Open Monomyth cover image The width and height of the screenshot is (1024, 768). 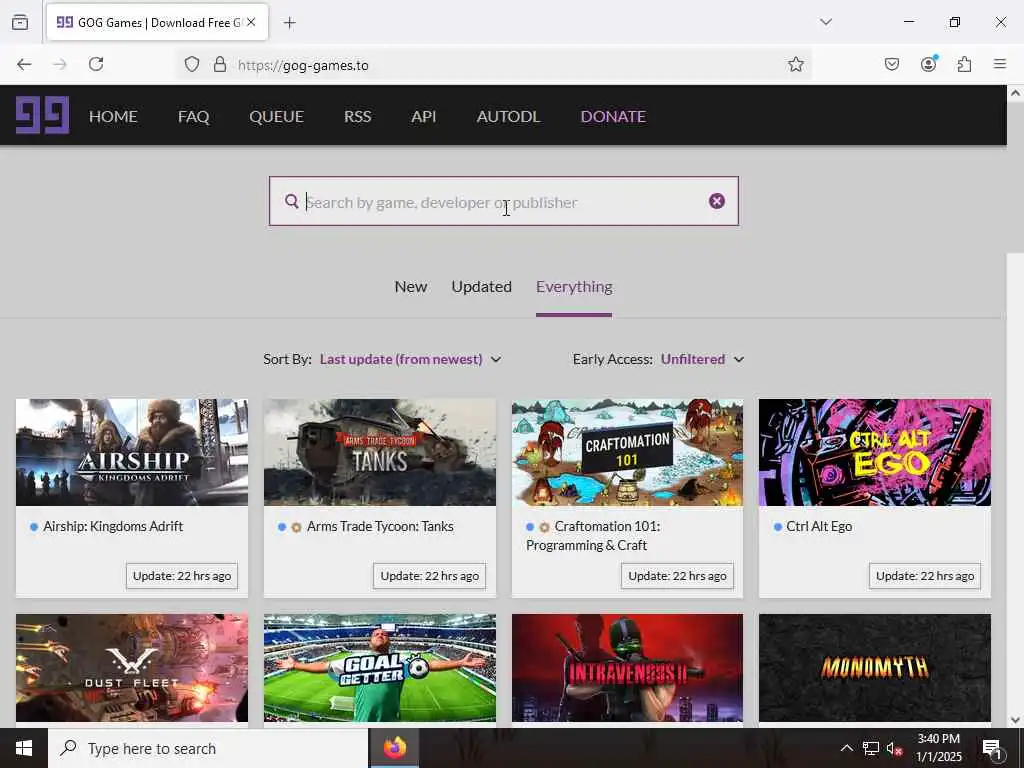point(874,667)
